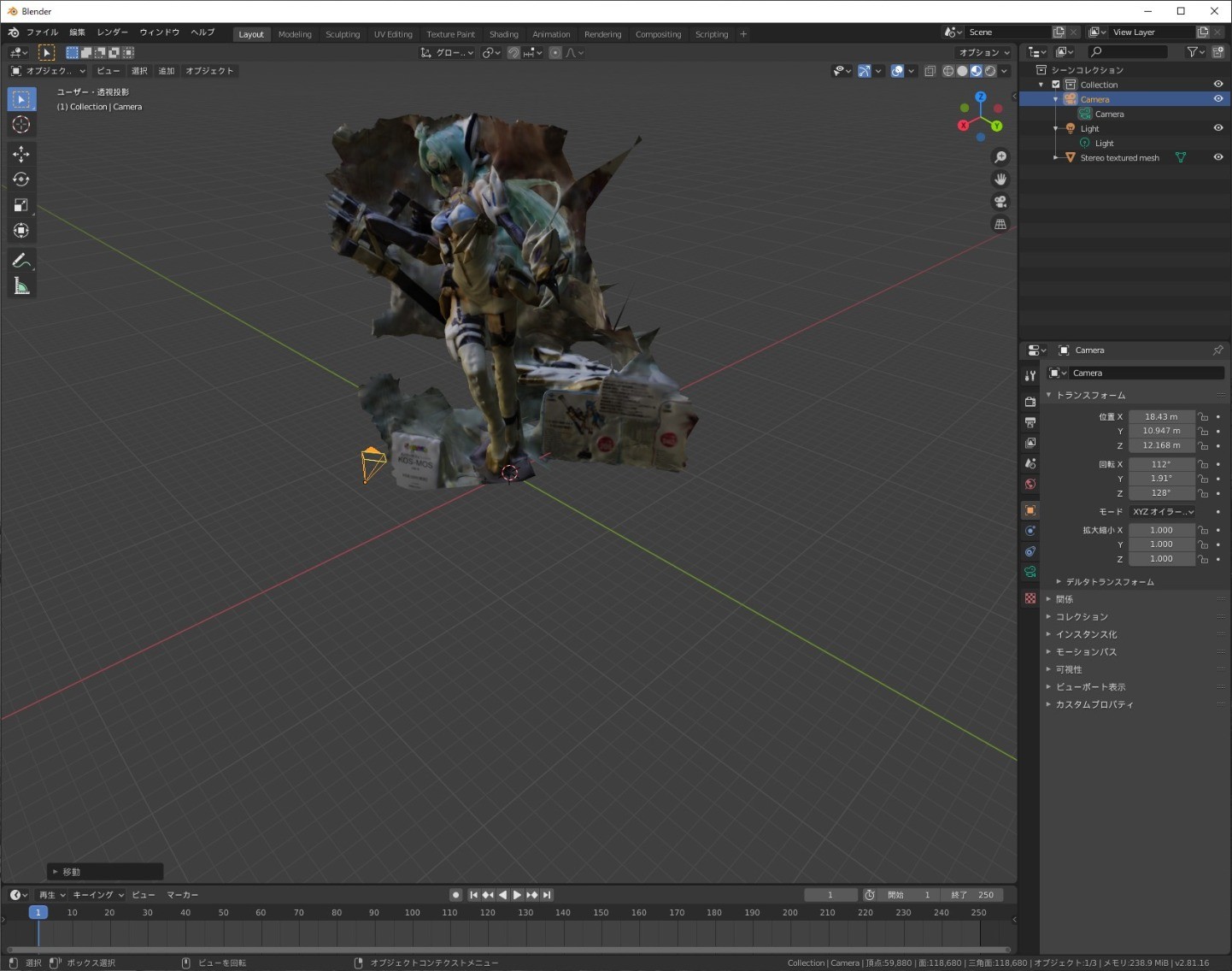Click the current frame number field
This screenshot has width=1232, height=971.
[830, 895]
